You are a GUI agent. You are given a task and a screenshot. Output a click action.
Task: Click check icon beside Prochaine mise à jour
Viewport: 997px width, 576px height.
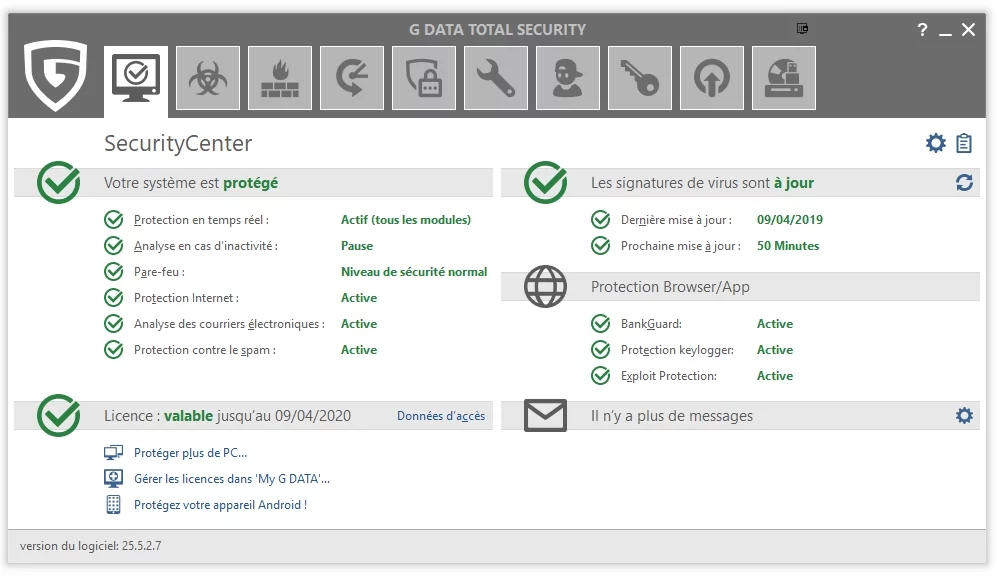pos(601,245)
